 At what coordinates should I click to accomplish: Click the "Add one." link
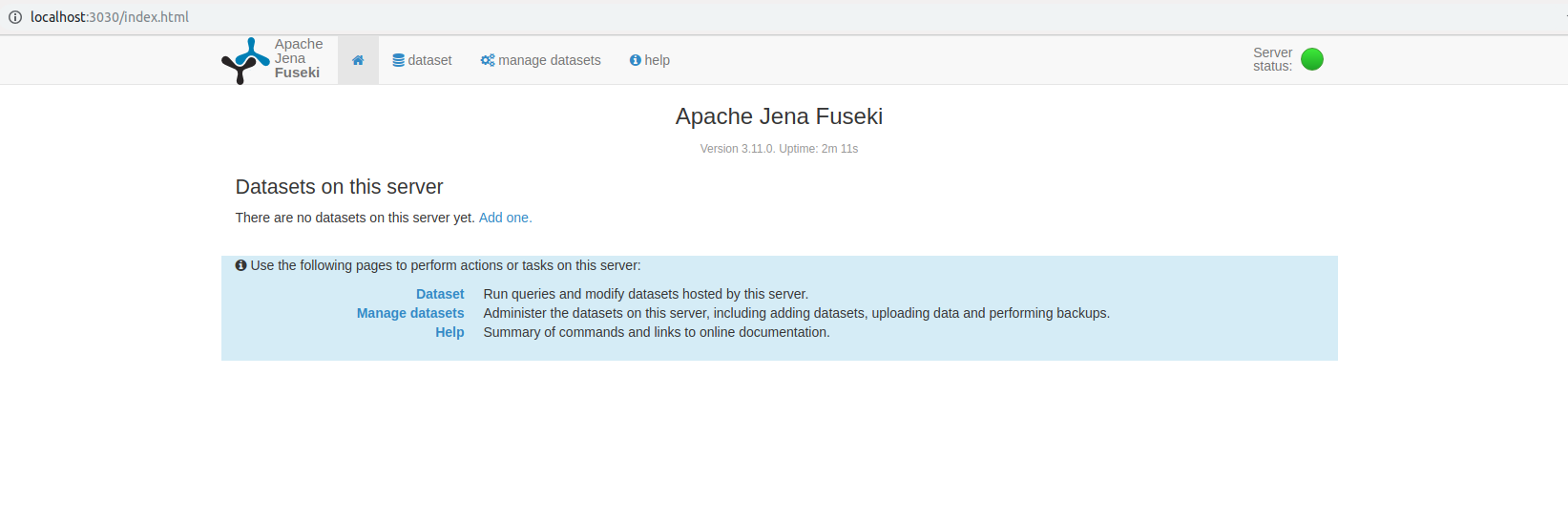click(505, 218)
